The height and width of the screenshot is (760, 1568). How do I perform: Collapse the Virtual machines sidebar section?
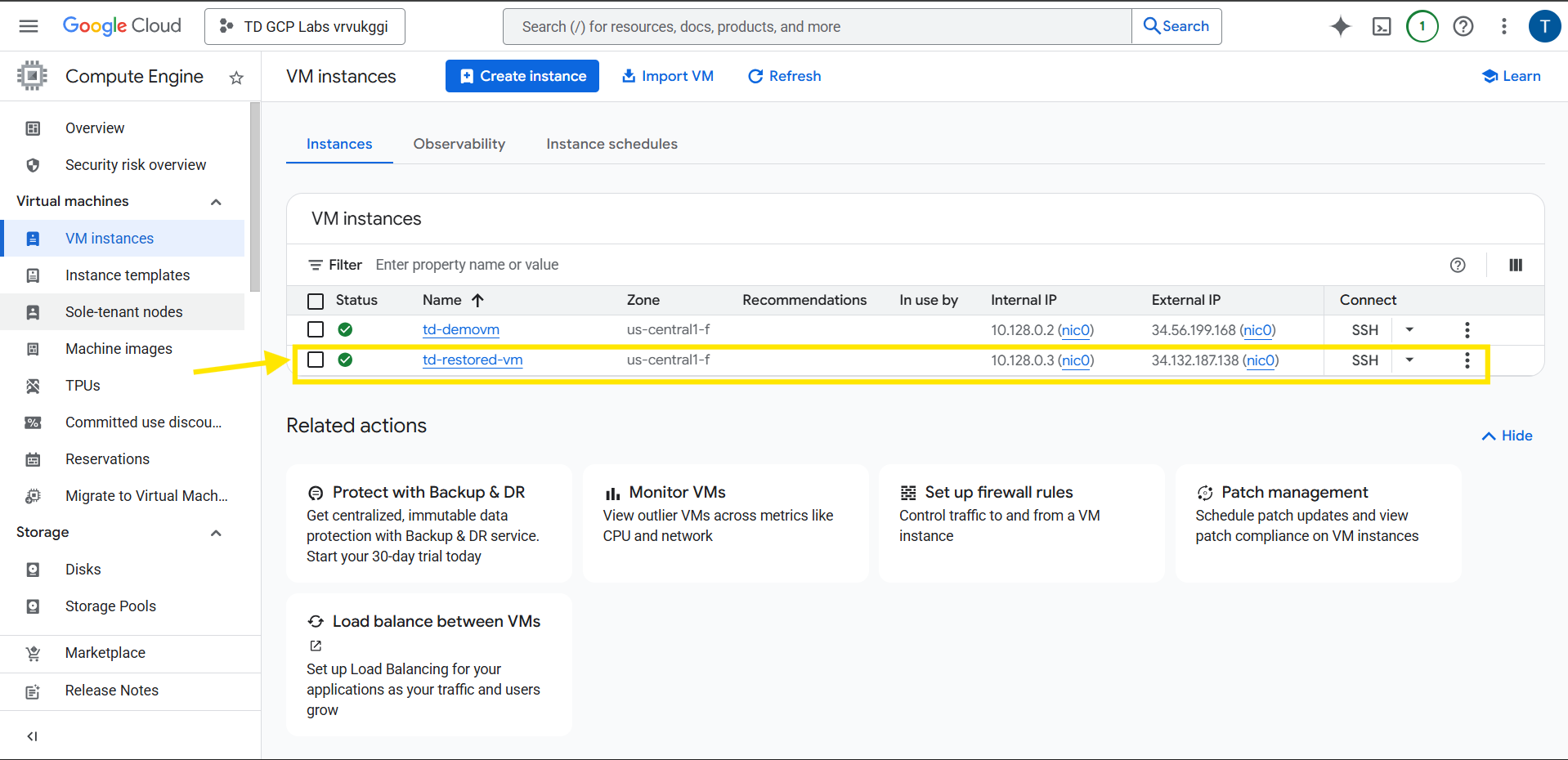[x=216, y=202]
